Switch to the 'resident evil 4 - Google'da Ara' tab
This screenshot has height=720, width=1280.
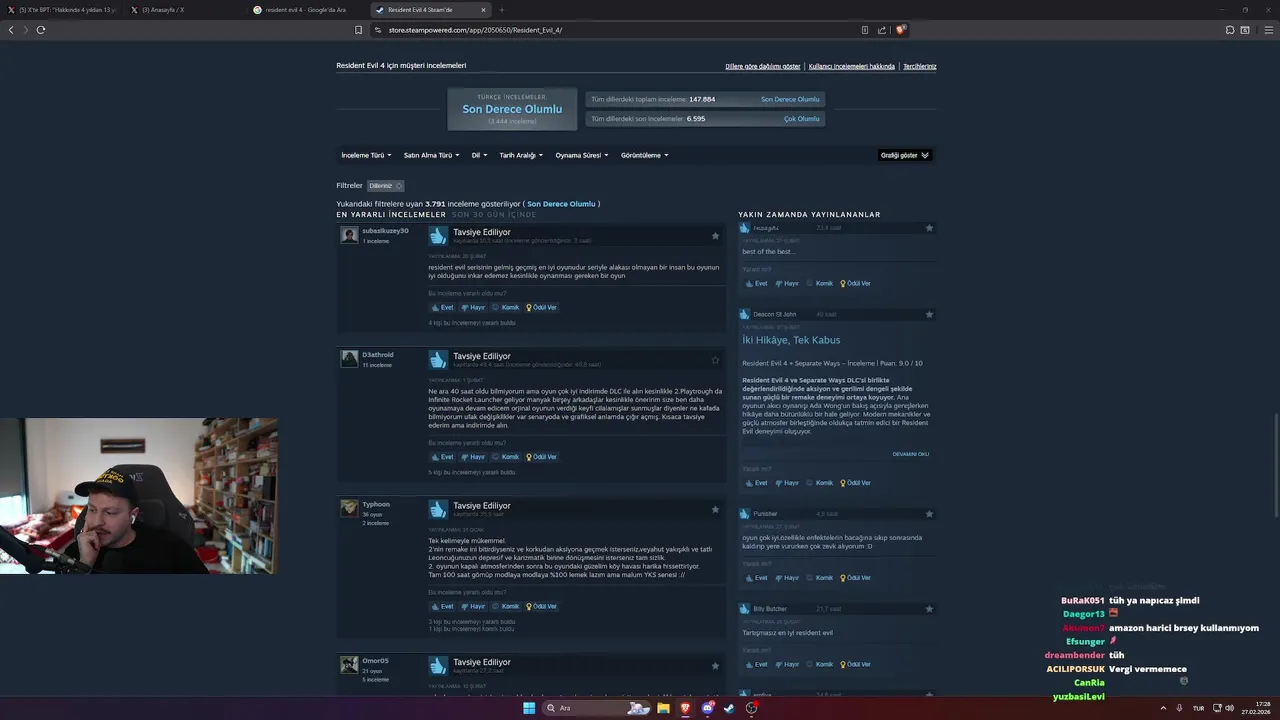[x=305, y=10]
